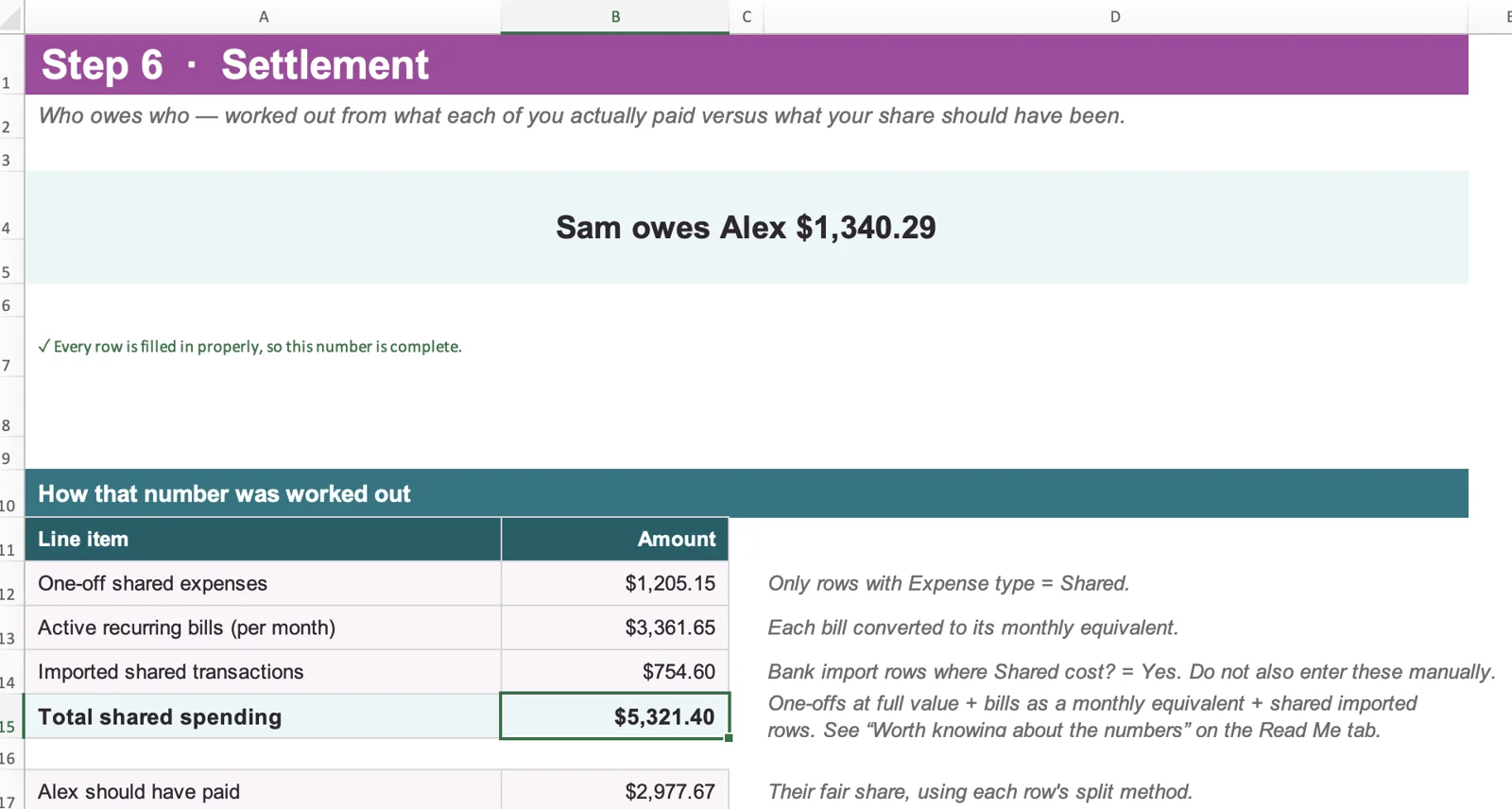The width and height of the screenshot is (1512, 809).
Task: Click the "Step 6 · Settlement" title cell
Action: click(x=747, y=64)
